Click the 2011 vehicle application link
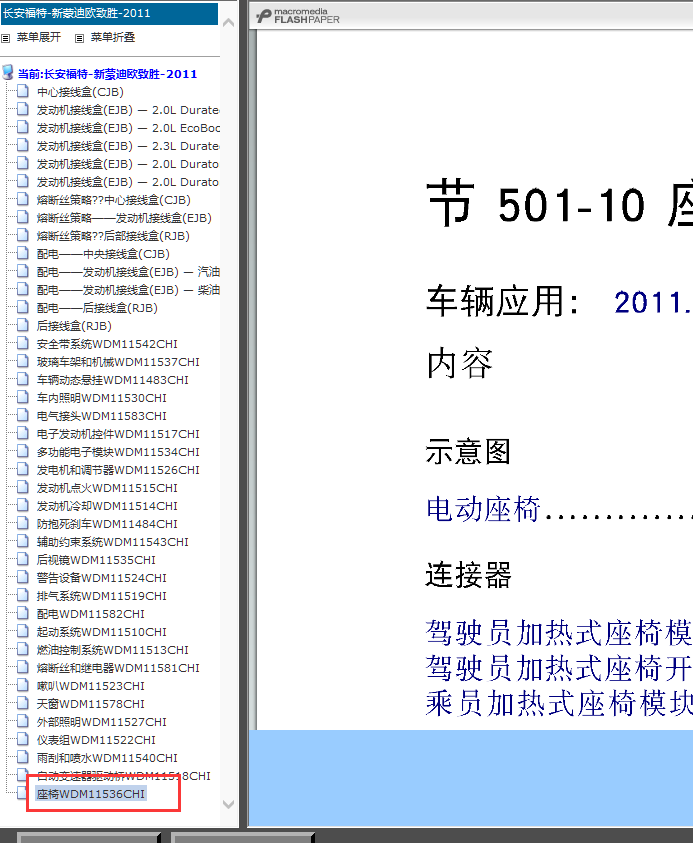Viewport: 693px width, 843px height. click(653, 303)
